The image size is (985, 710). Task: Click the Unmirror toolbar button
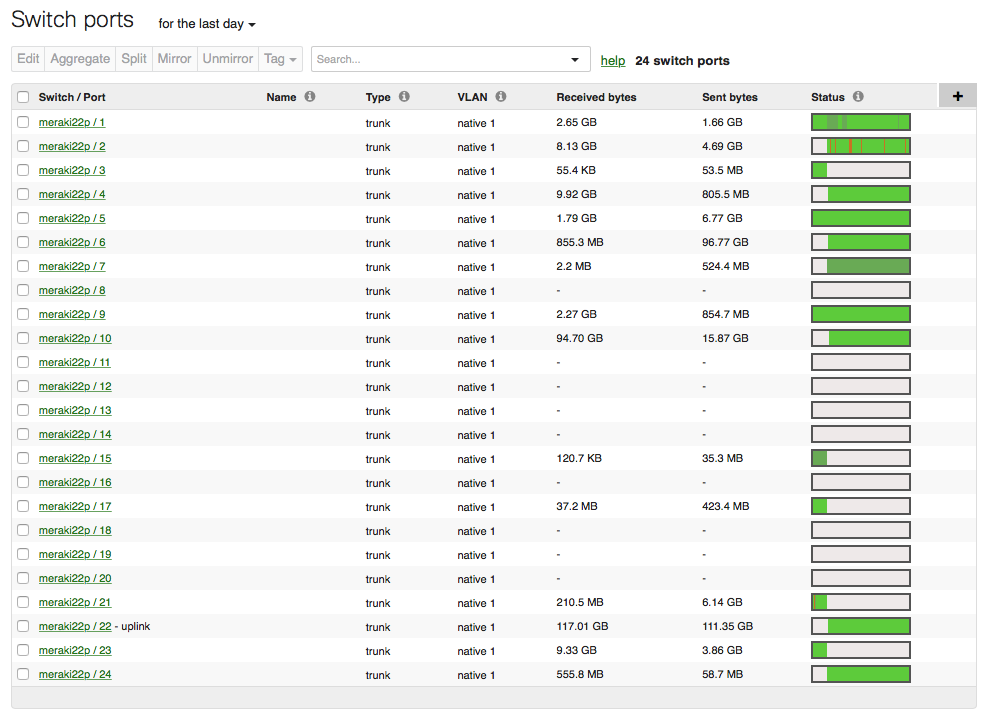coord(227,59)
